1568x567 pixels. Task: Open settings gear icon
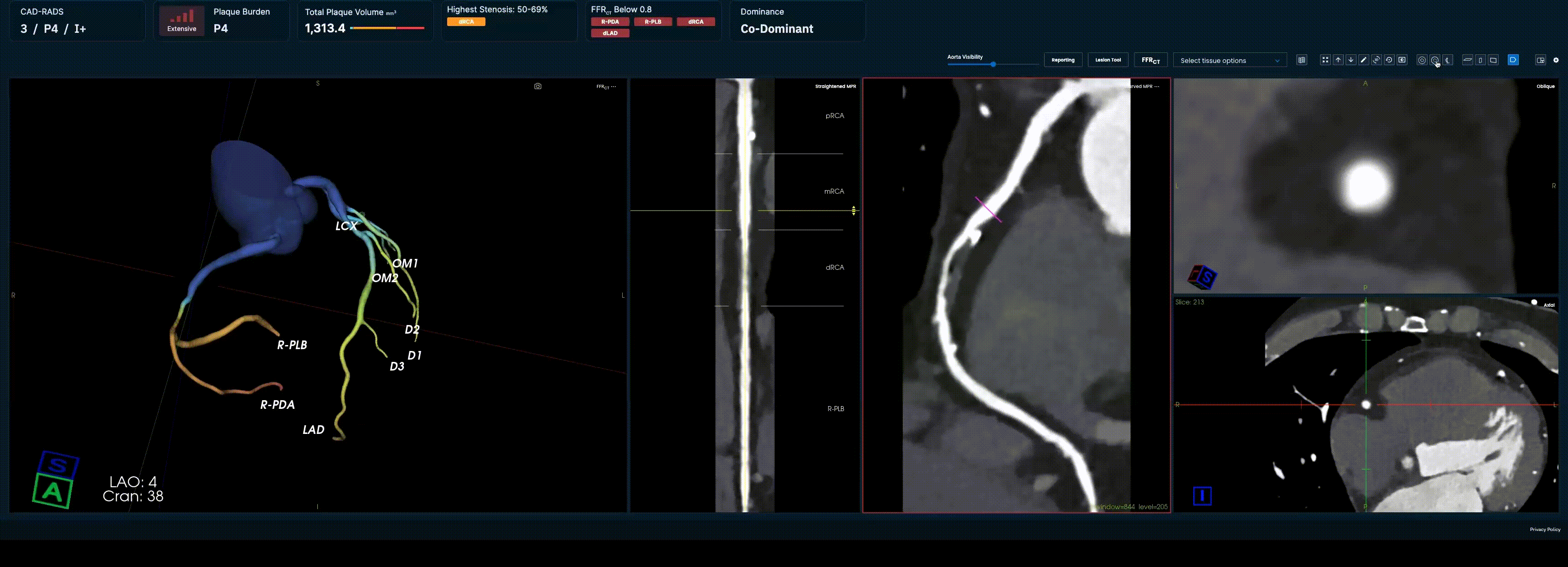coord(1556,60)
